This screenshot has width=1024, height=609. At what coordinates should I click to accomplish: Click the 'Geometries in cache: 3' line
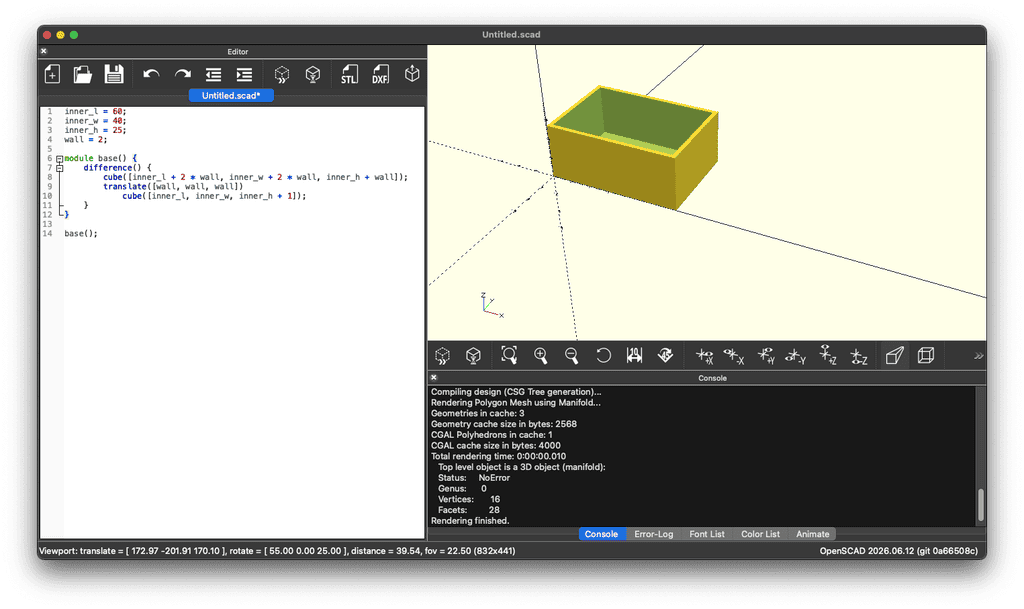478,413
